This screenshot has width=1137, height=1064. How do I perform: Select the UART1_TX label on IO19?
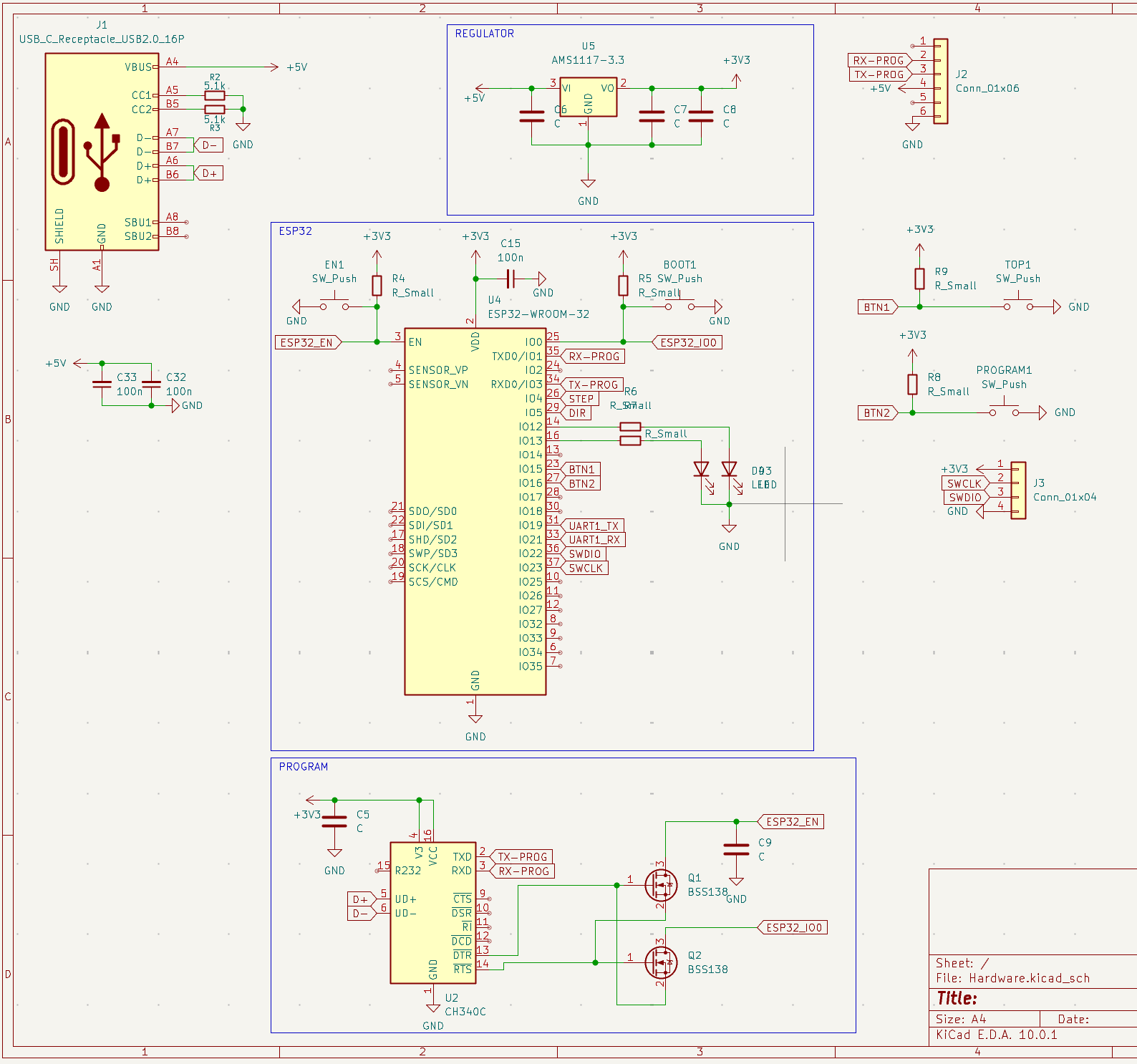tap(592, 526)
